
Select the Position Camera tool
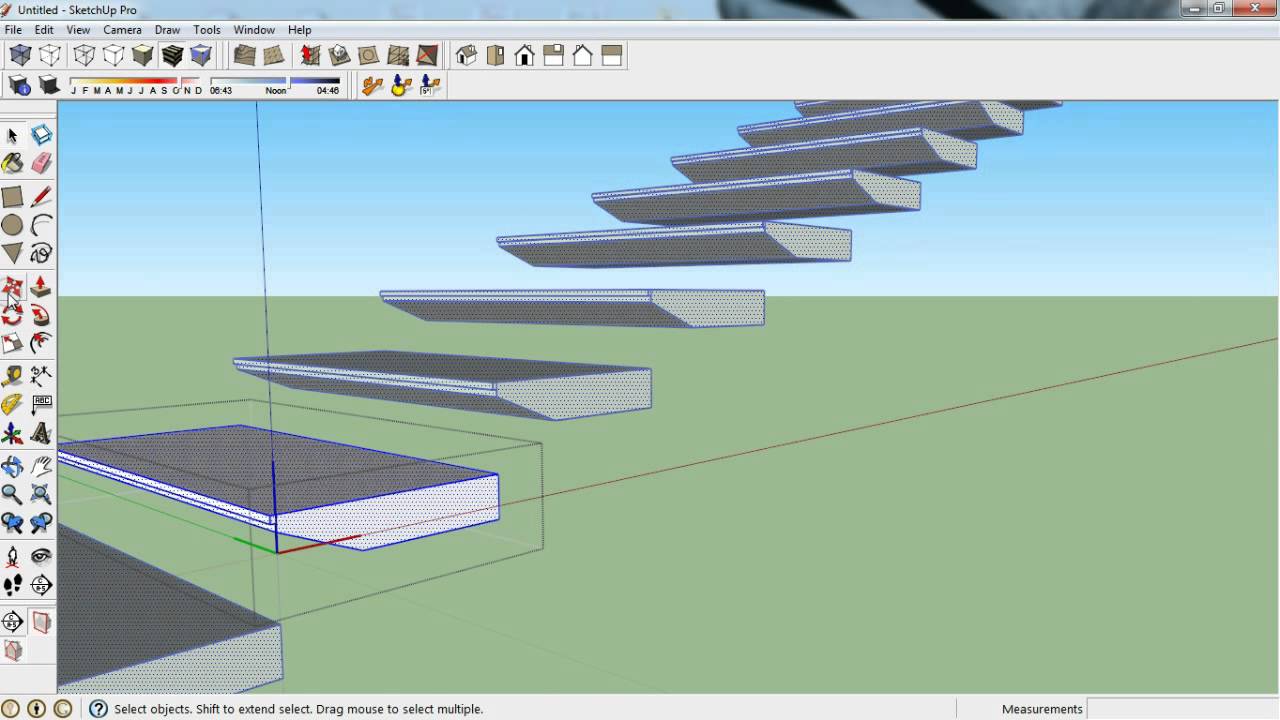[12, 556]
